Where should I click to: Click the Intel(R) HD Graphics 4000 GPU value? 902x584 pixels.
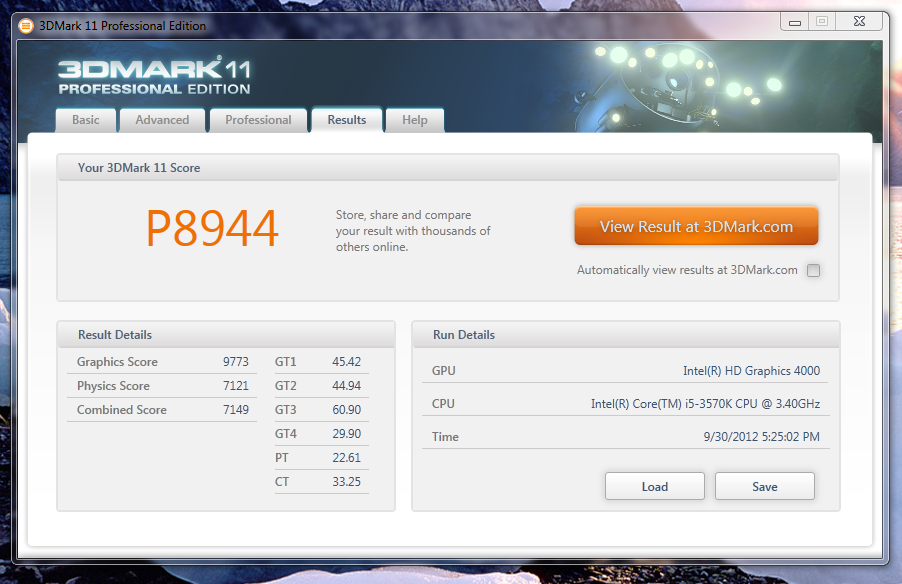[x=751, y=371]
